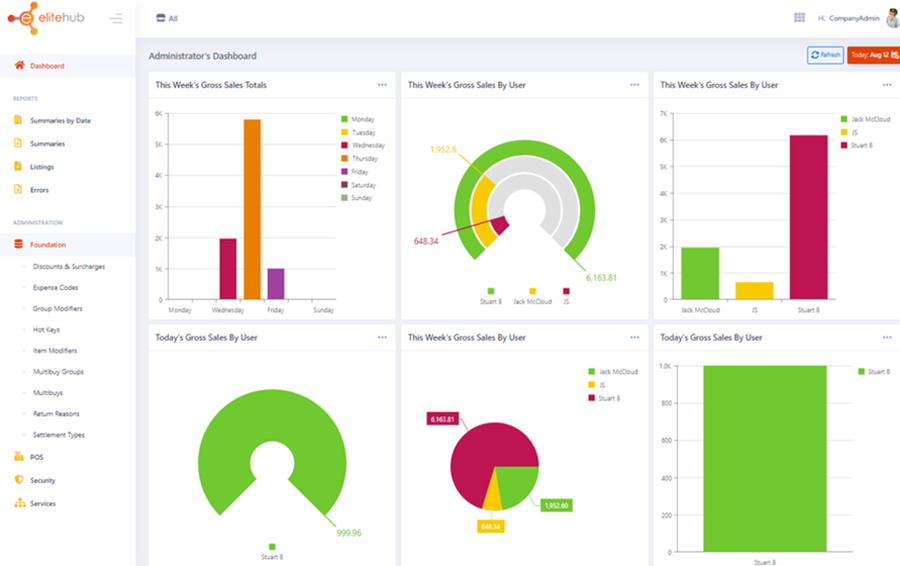Collapse sidebar using hamburger menu icon
900x566 pixels.
click(116, 18)
